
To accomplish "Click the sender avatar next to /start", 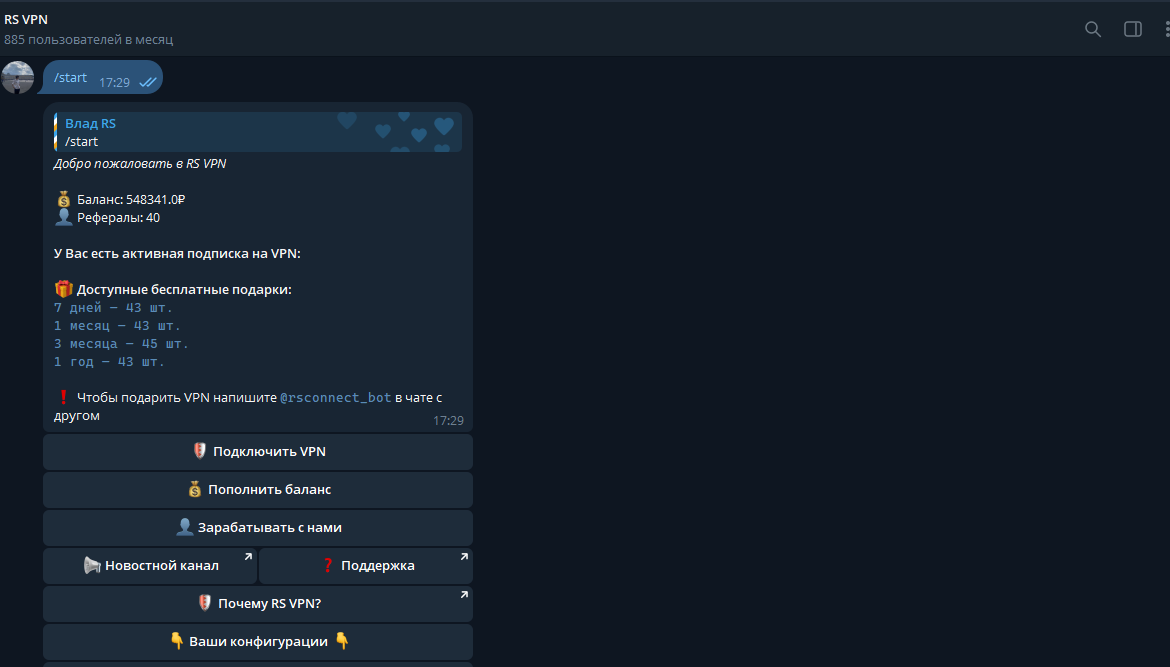I will click(x=17, y=78).
